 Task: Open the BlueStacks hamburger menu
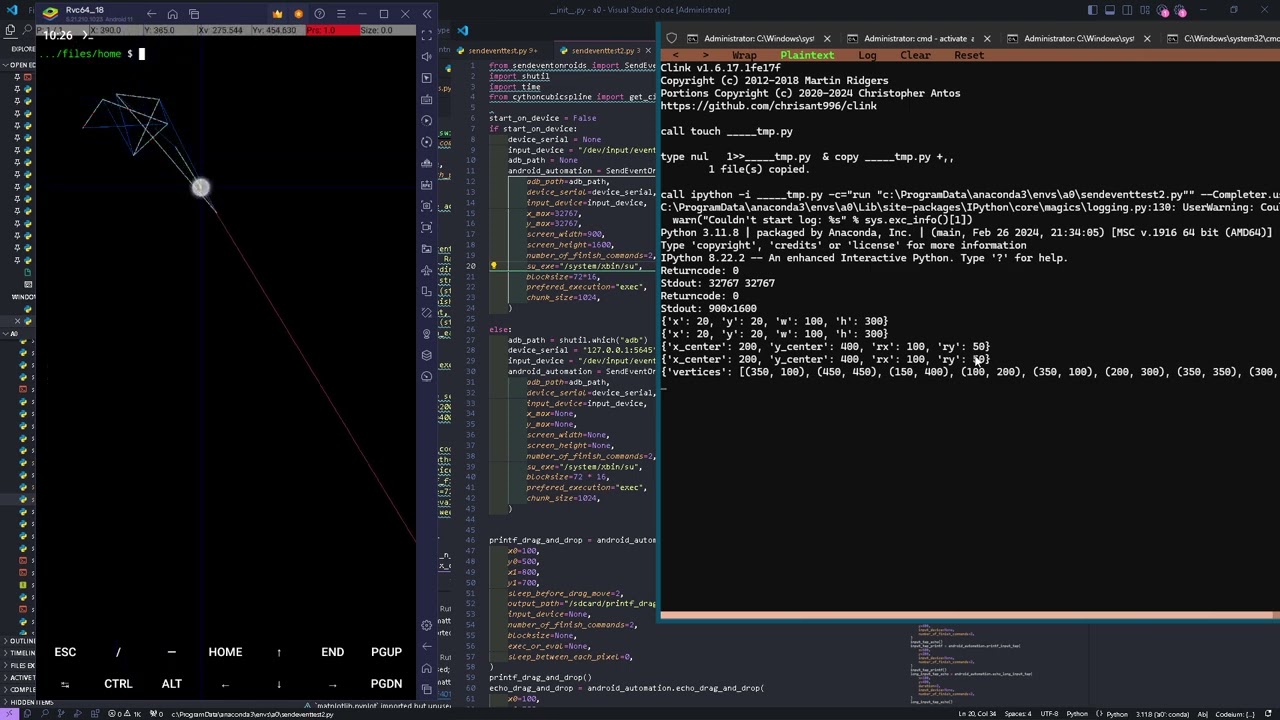[341, 14]
